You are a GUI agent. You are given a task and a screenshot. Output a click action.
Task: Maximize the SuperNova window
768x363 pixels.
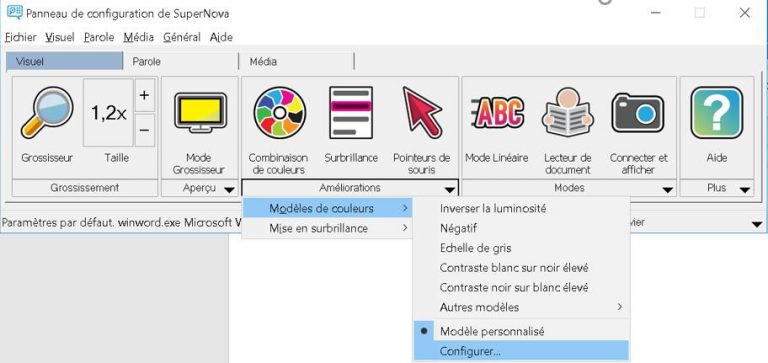[699, 13]
